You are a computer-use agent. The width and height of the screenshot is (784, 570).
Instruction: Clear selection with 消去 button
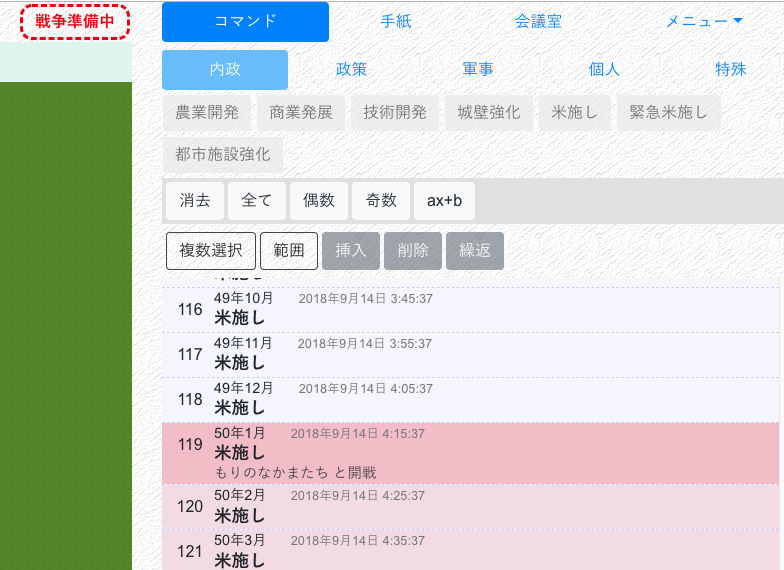coord(195,201)
